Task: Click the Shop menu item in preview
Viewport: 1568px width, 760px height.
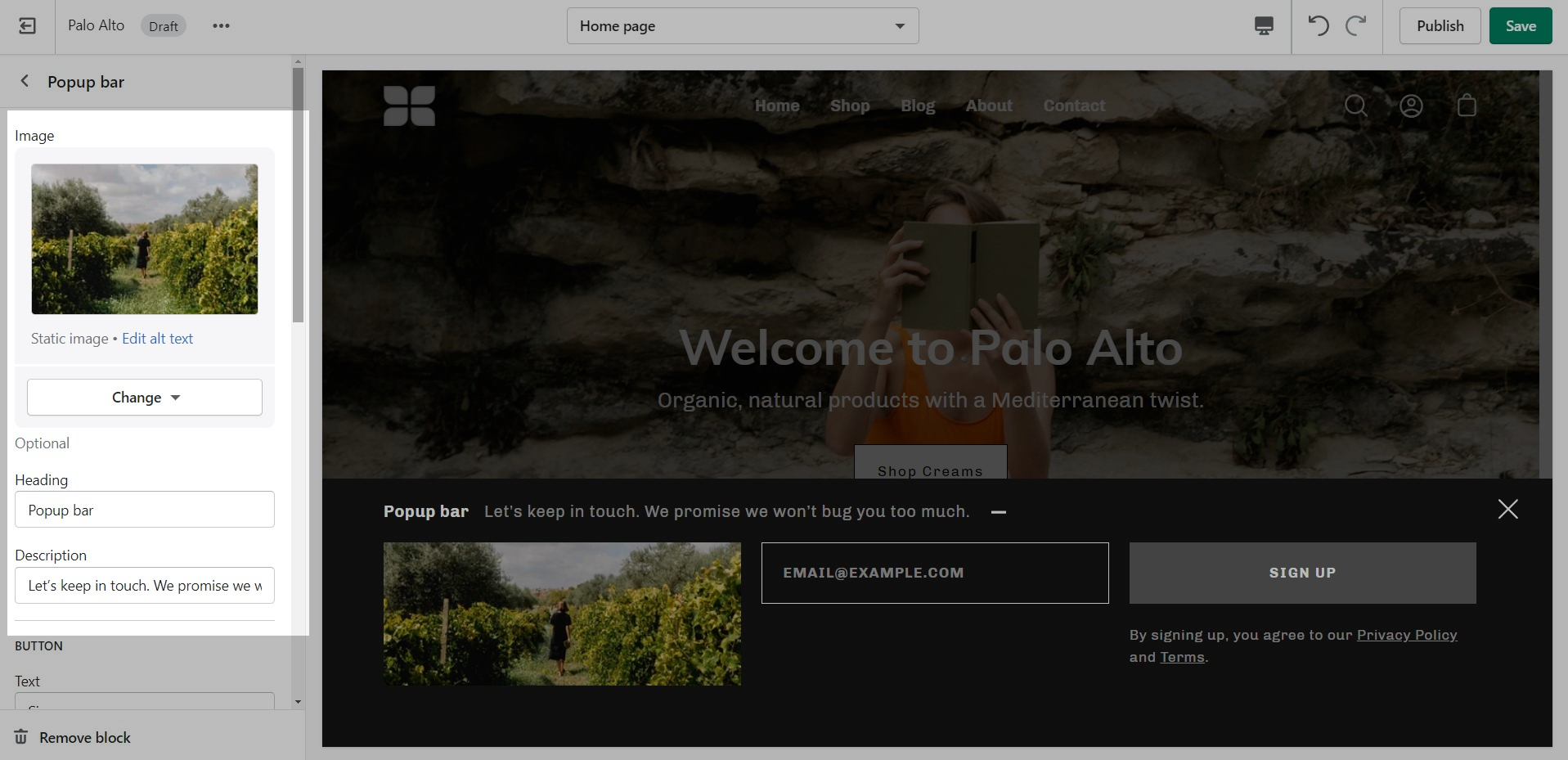Action: click(849, 106)
